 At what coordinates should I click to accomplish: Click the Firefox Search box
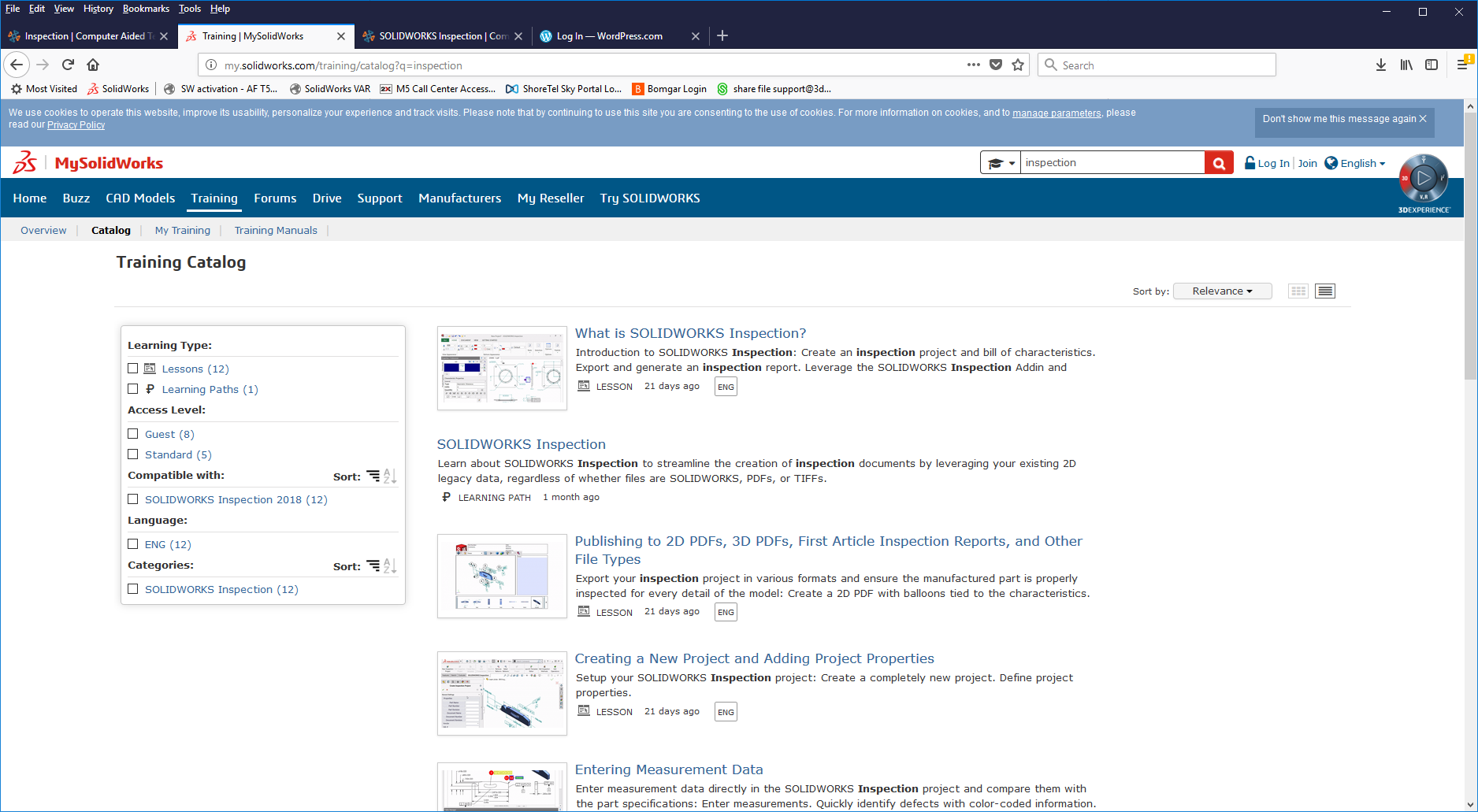1157,65
